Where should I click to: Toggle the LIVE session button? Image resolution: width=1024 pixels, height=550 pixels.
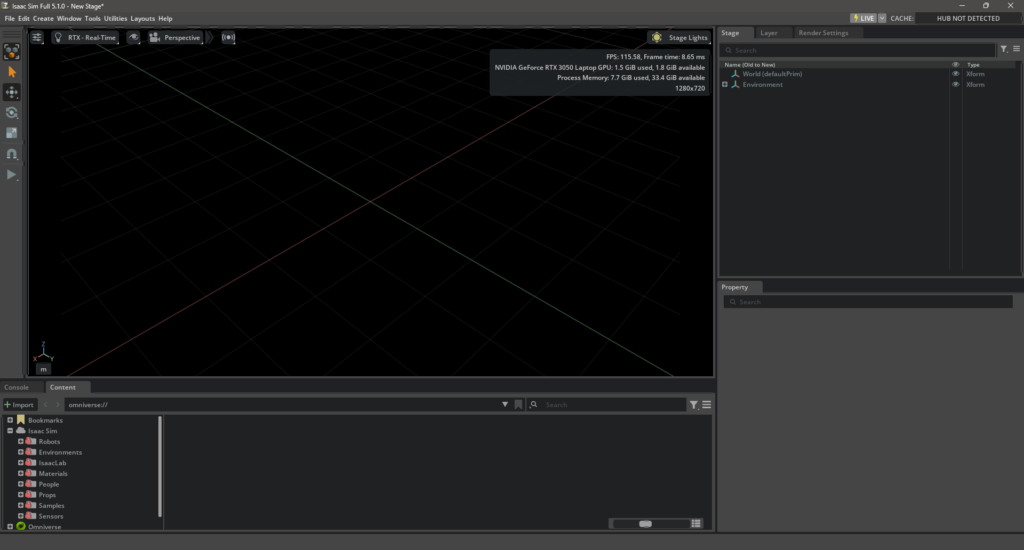(x=863, y=18)
